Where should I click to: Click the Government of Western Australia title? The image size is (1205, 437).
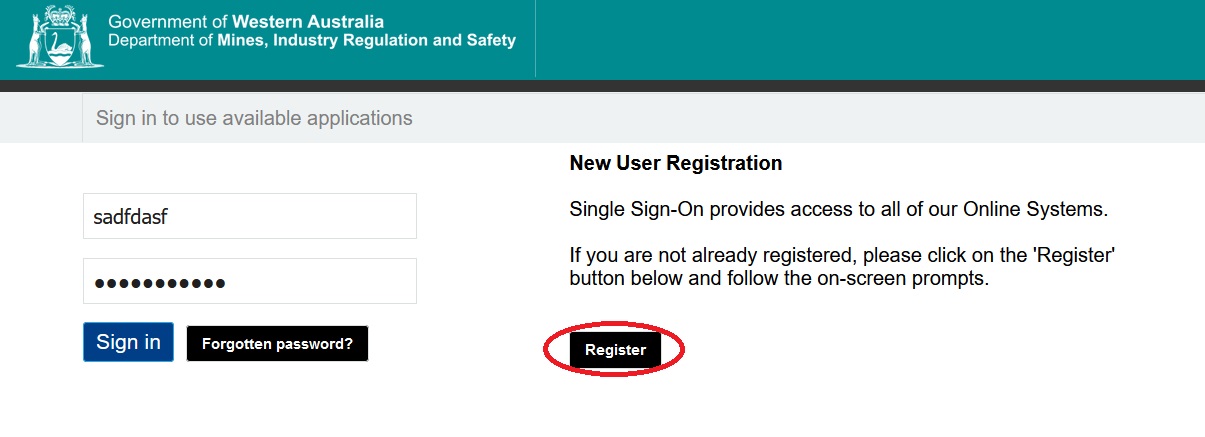click(x=245, y=22)
